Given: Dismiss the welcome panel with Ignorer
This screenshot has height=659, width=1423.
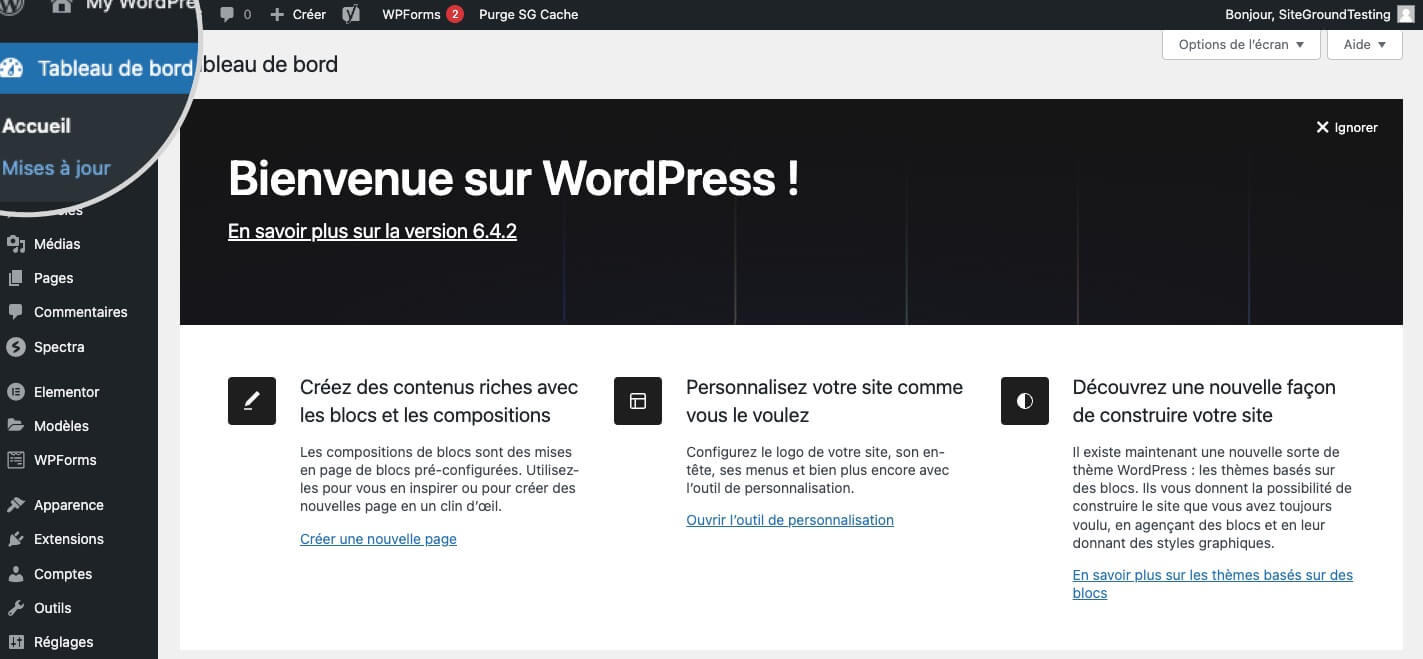Looking at the screenshot, I should point(1347,127).
